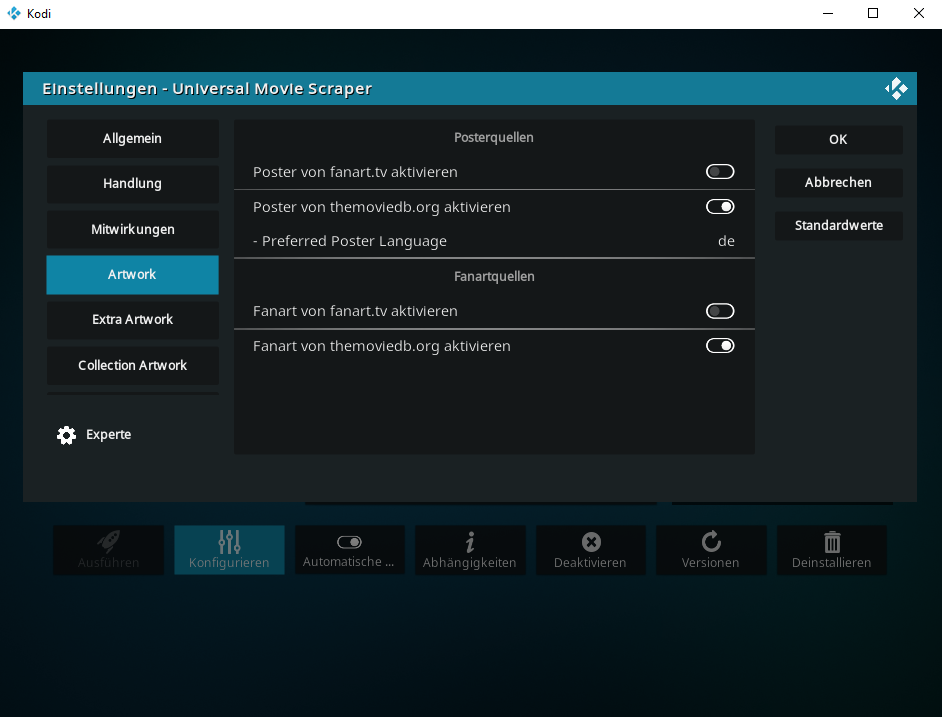Click the Versionen label

711,563
